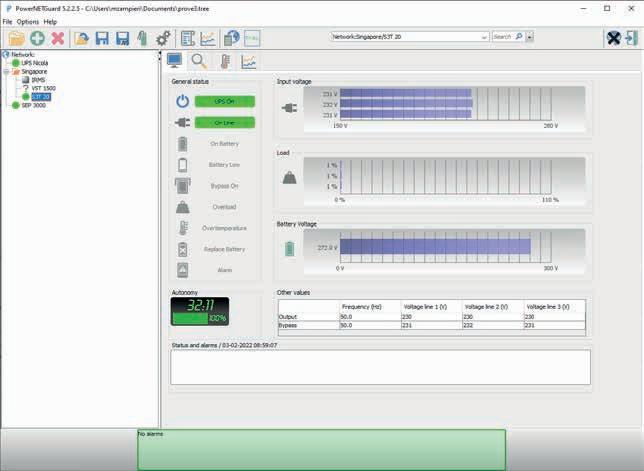Click the weight icon in Load panel
Viewport: 644px width, 471px height.
coord(290,178)
